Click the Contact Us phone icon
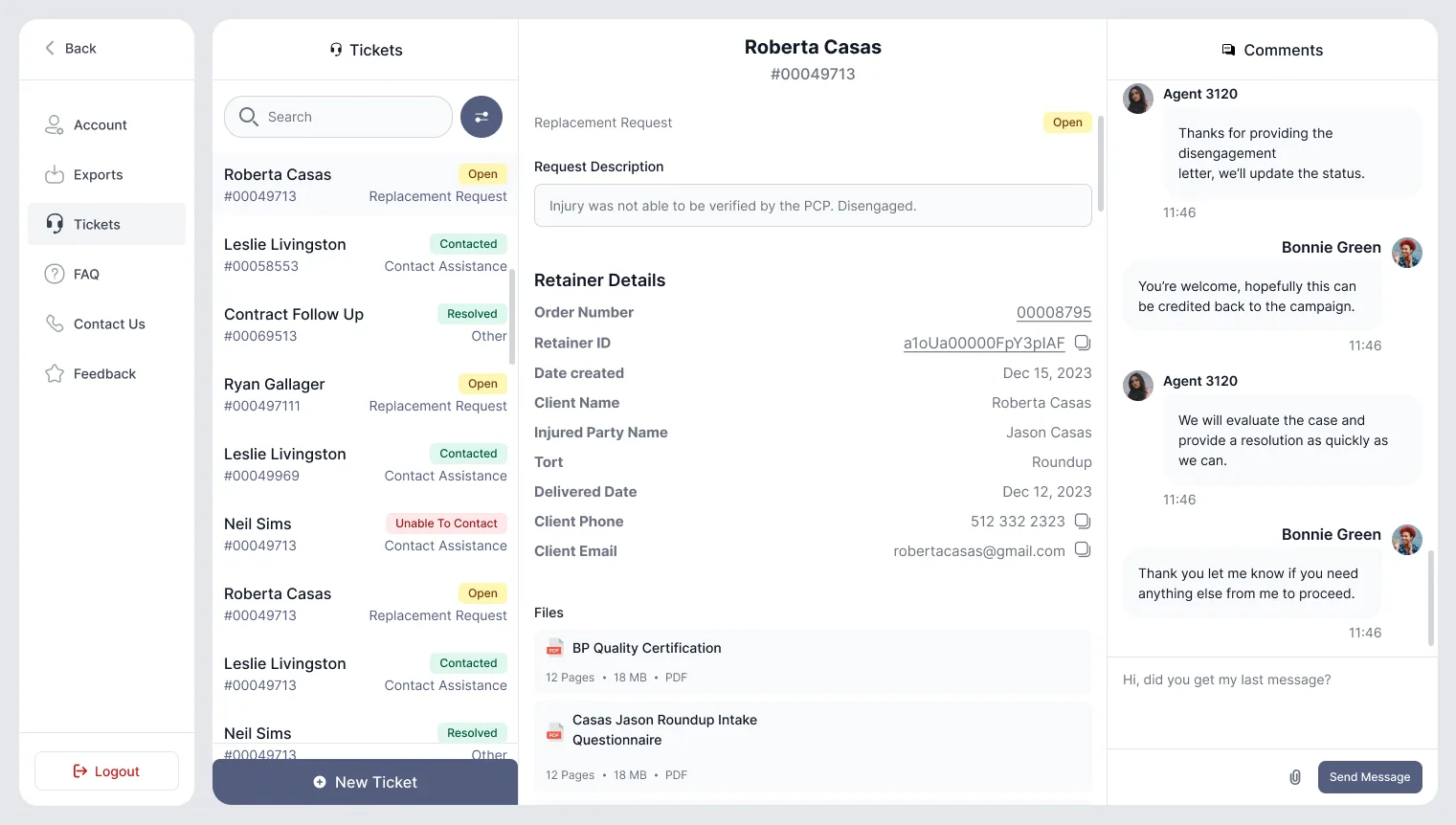1456x825 pixels. (55, 323)
